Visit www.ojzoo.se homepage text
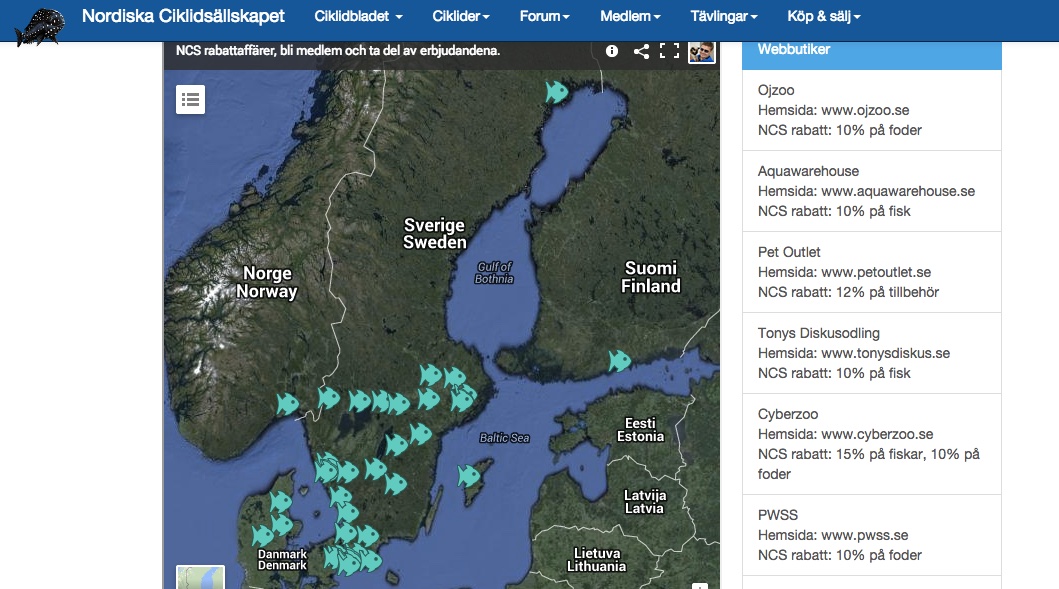1059x589 pixels. [x=865, y=110]
